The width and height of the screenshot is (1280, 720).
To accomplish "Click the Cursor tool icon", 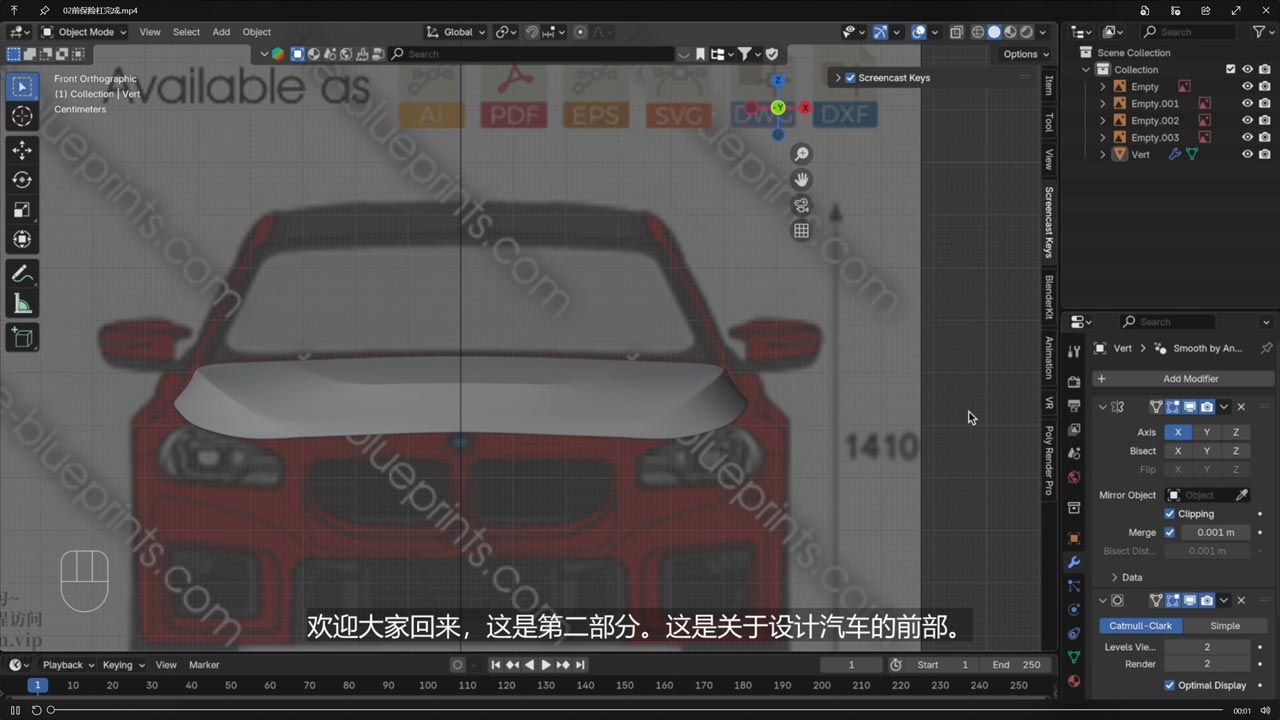I will coord(22,117).
